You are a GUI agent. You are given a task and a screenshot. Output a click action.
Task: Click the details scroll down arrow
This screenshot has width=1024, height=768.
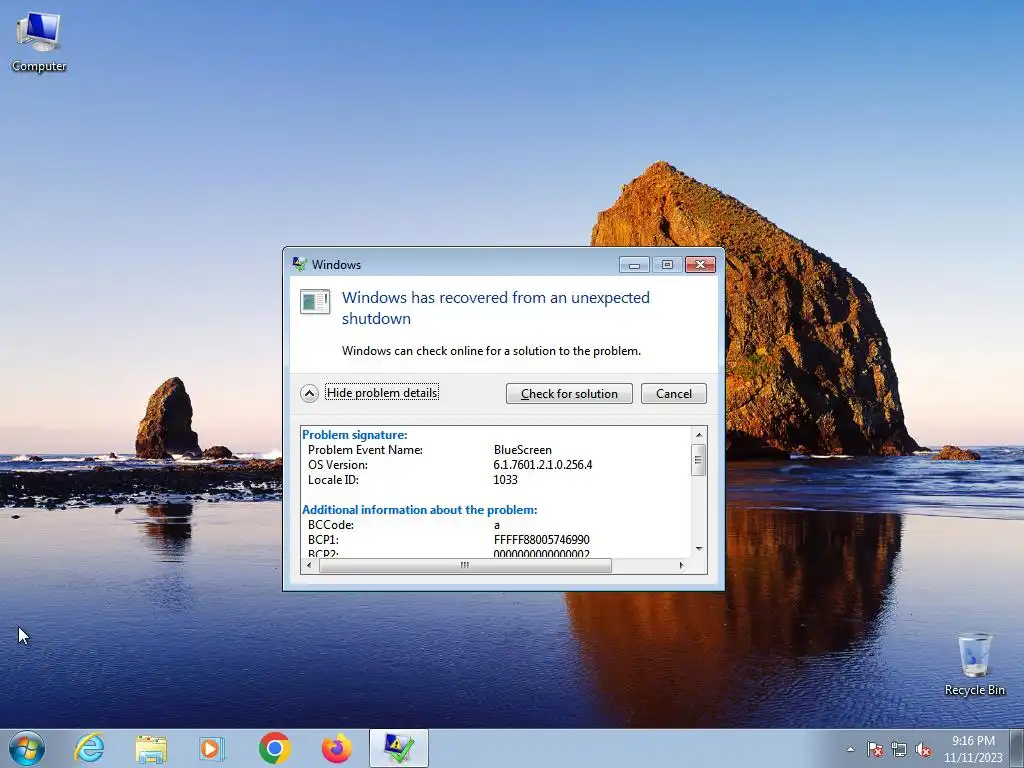pyautogui.click(x=698, y=549)
